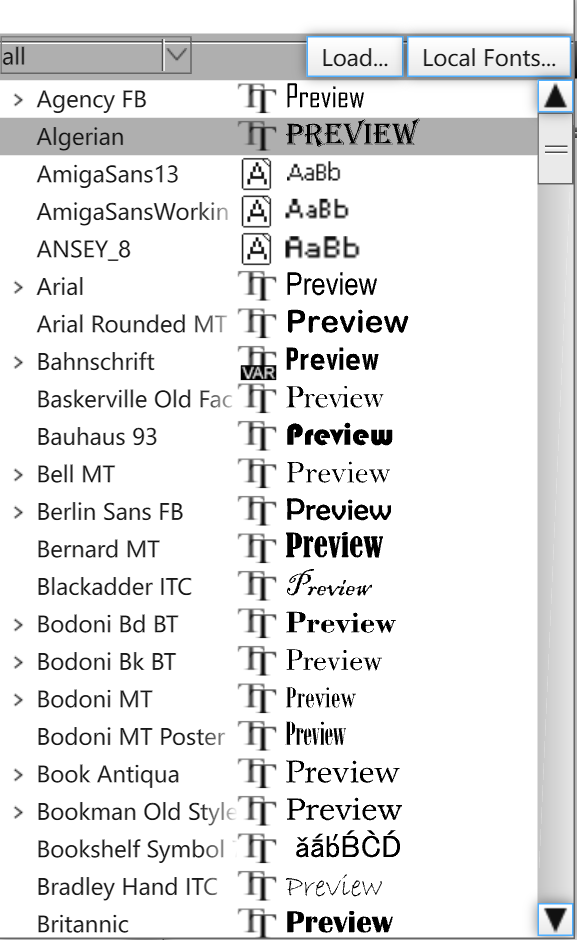Click the TrueType icon next to Agency FB
The width and height of the screenshot is (577, 940).
(x=257, y=98)
